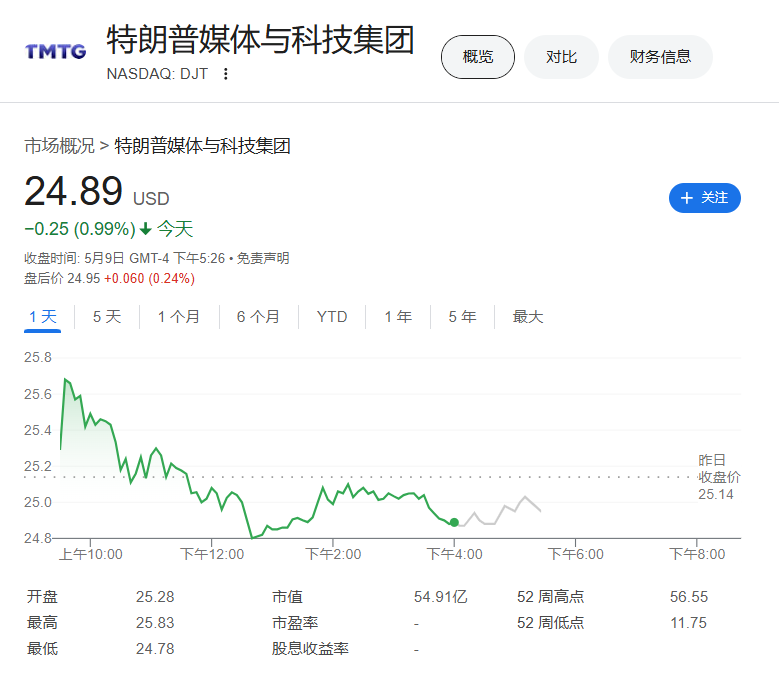
Task: Click the −0.25 (0.99%) daily change text
Action: coord(80,229)
